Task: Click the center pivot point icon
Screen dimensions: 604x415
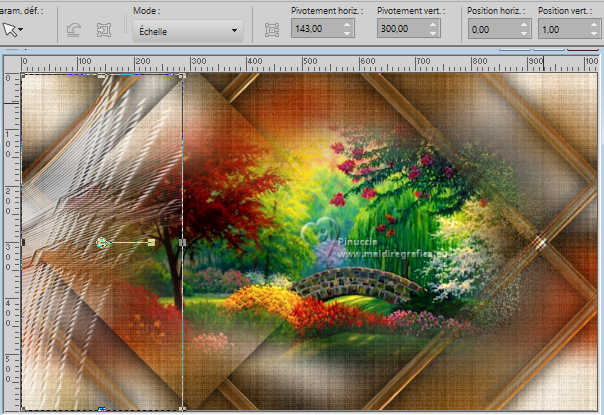Action: coord(272,30)
